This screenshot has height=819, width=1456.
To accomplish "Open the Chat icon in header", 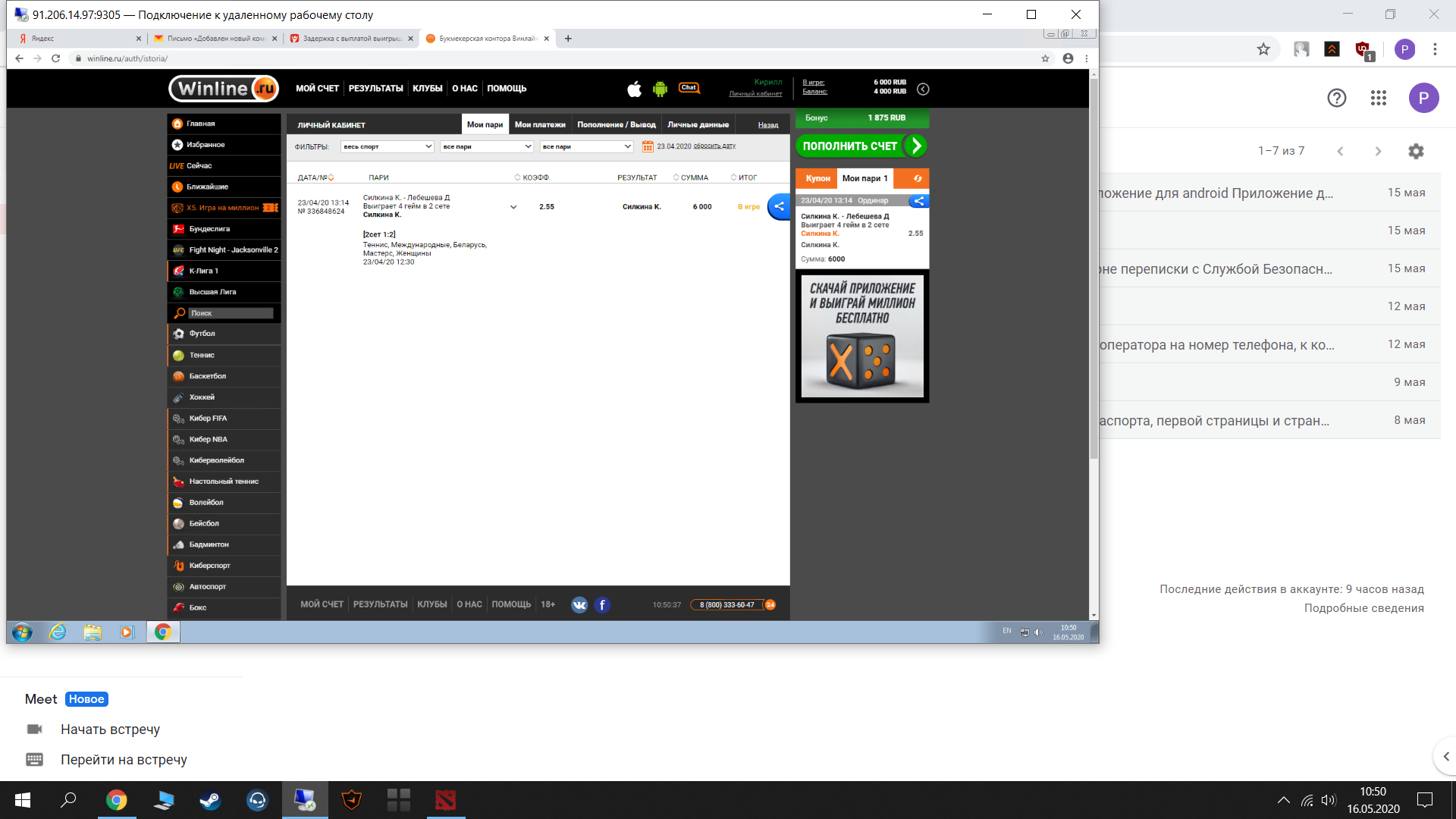I will [689, 88].
